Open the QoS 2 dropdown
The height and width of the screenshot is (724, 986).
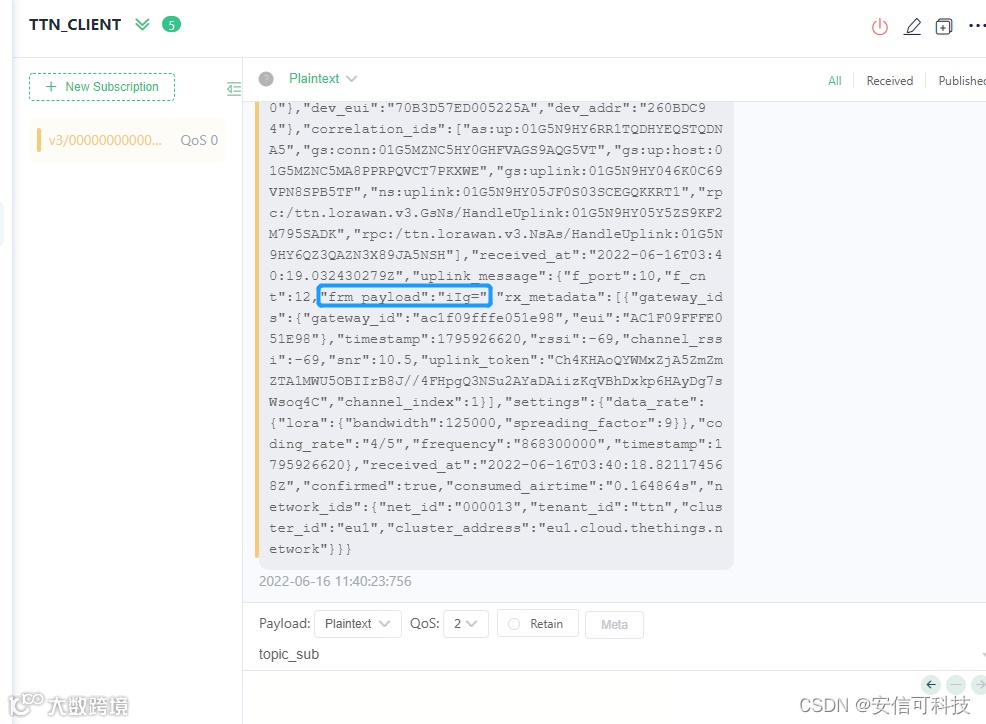465,624
